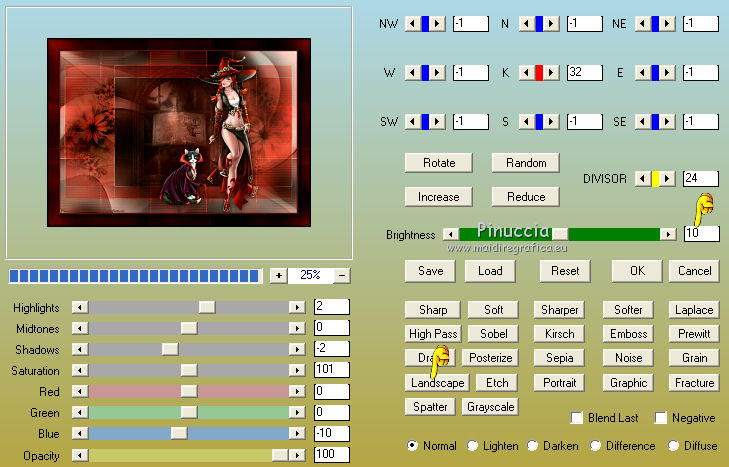This screenshot has width=729, height=467.
Task: Click the NW right arrow stepper
Action: coord(437,23)
